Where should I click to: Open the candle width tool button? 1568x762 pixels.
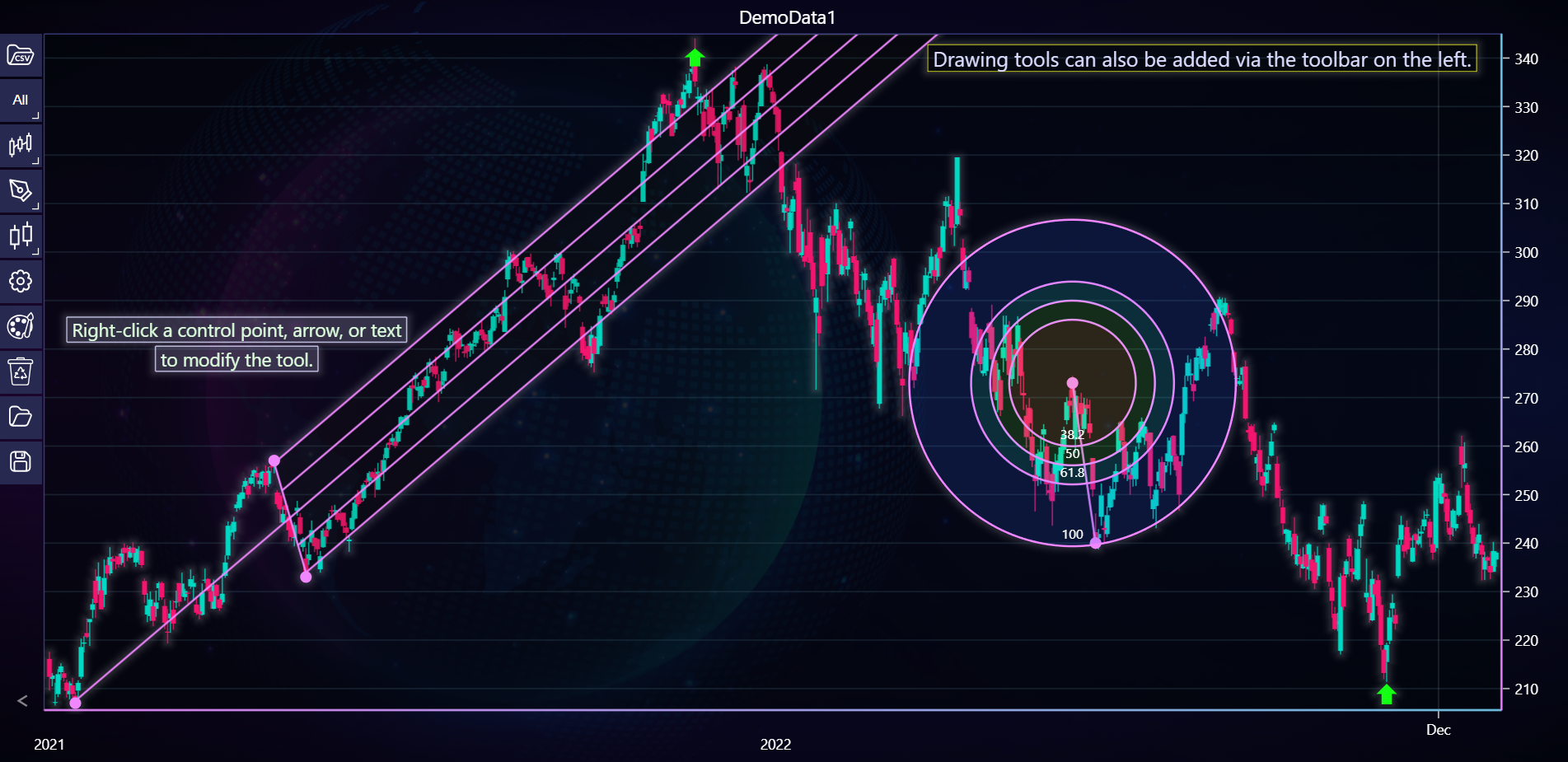point(21,236)
